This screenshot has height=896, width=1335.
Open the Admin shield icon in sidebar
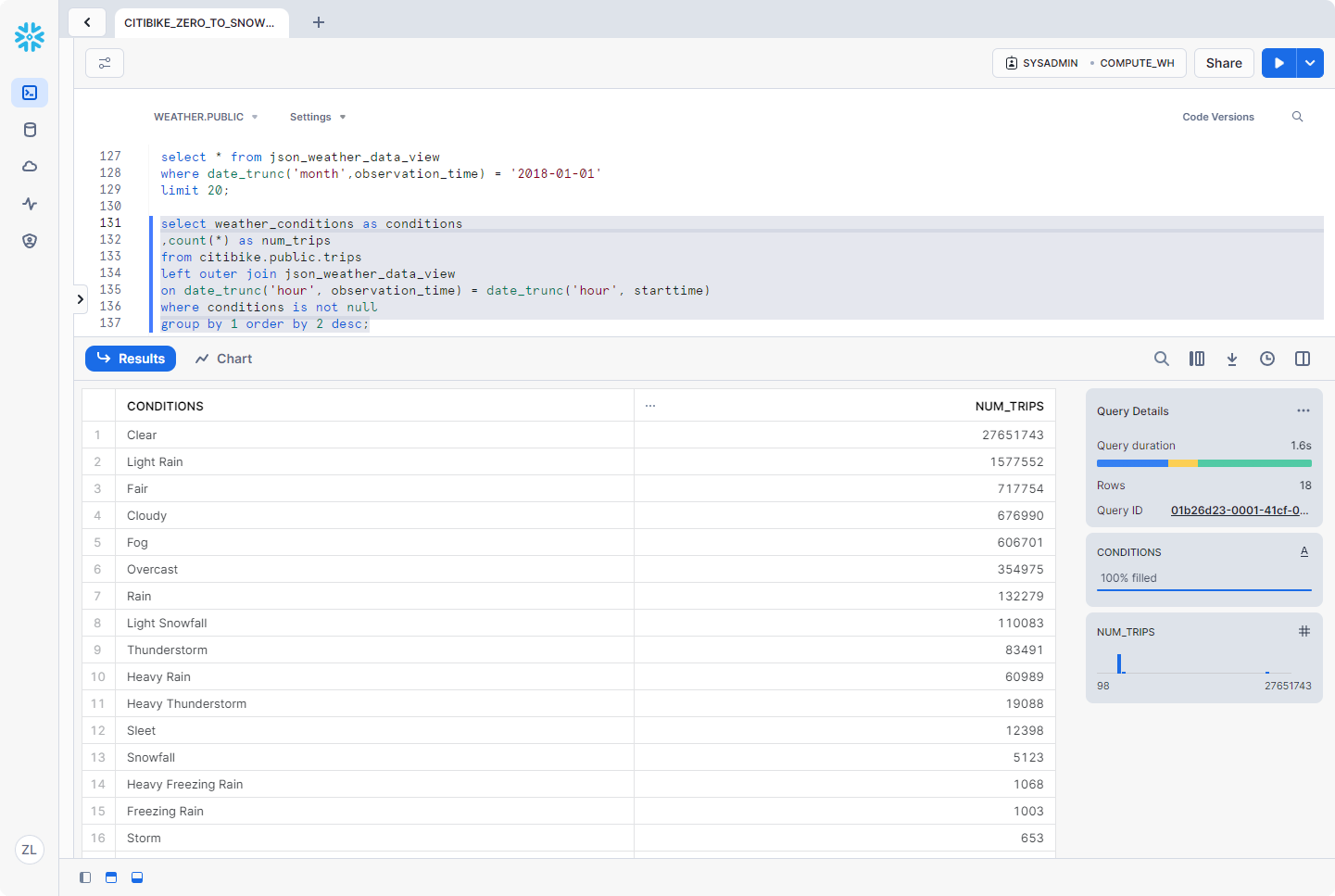tap(30, 241)
